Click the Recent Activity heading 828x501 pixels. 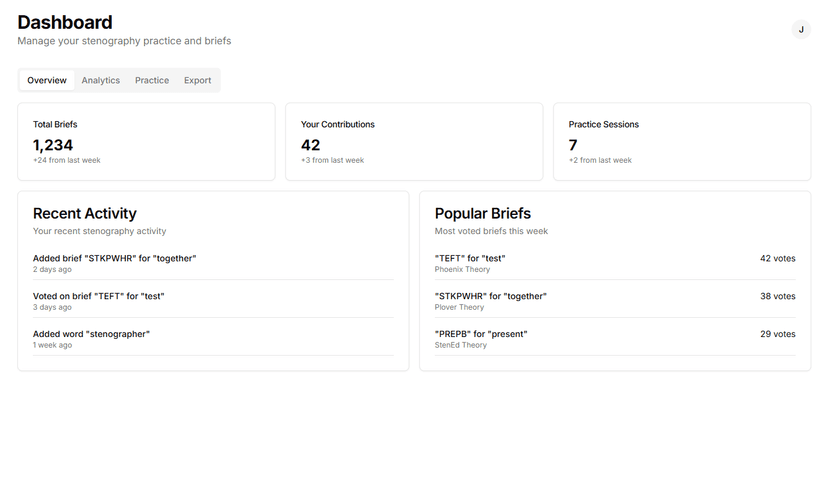click(84, 213)
